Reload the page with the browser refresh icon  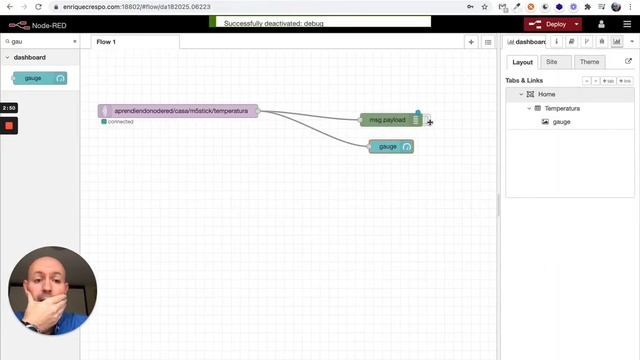pyautogui.click(x=38, y=7)
